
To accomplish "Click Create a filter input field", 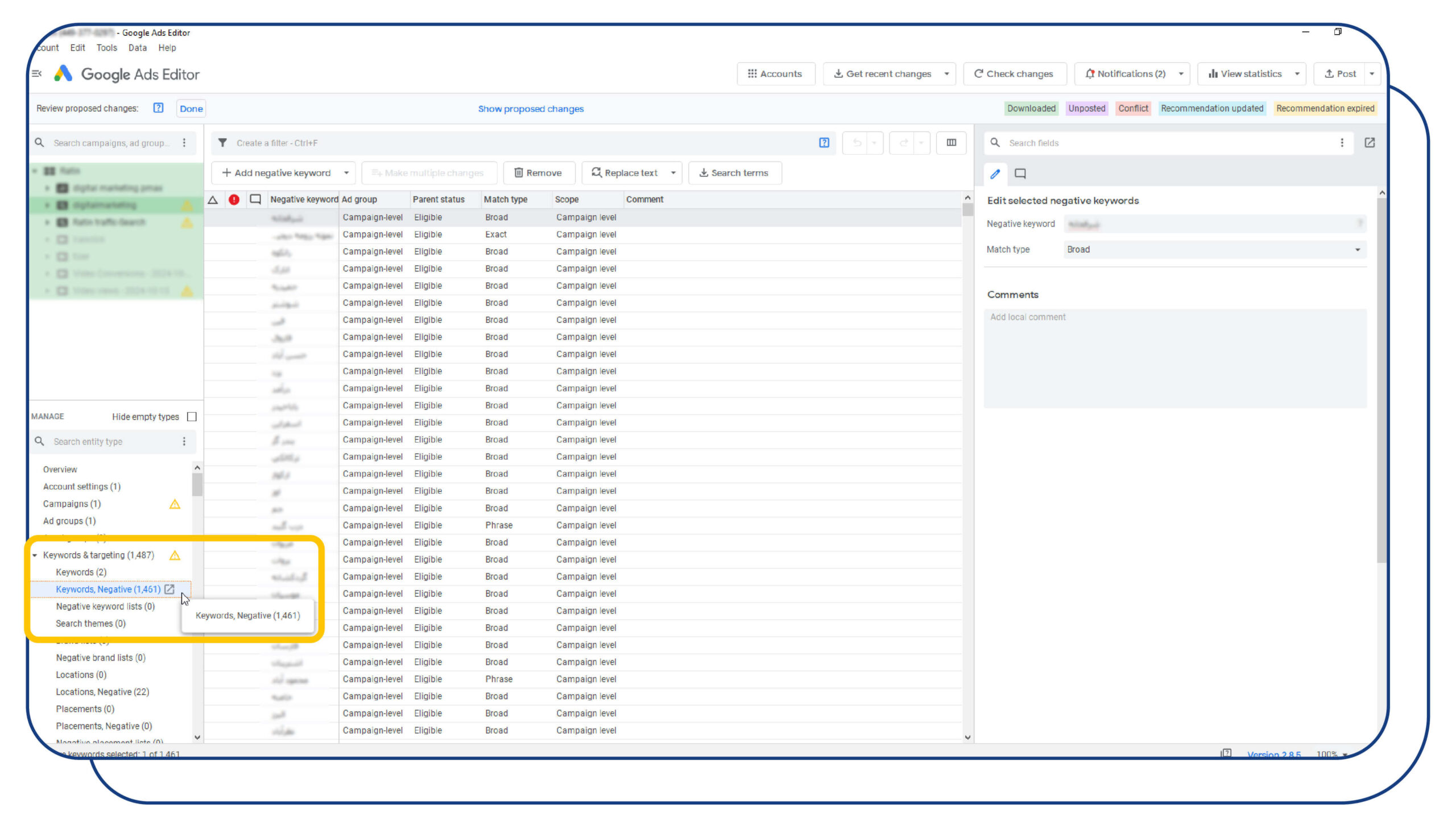I will [523, 143].
